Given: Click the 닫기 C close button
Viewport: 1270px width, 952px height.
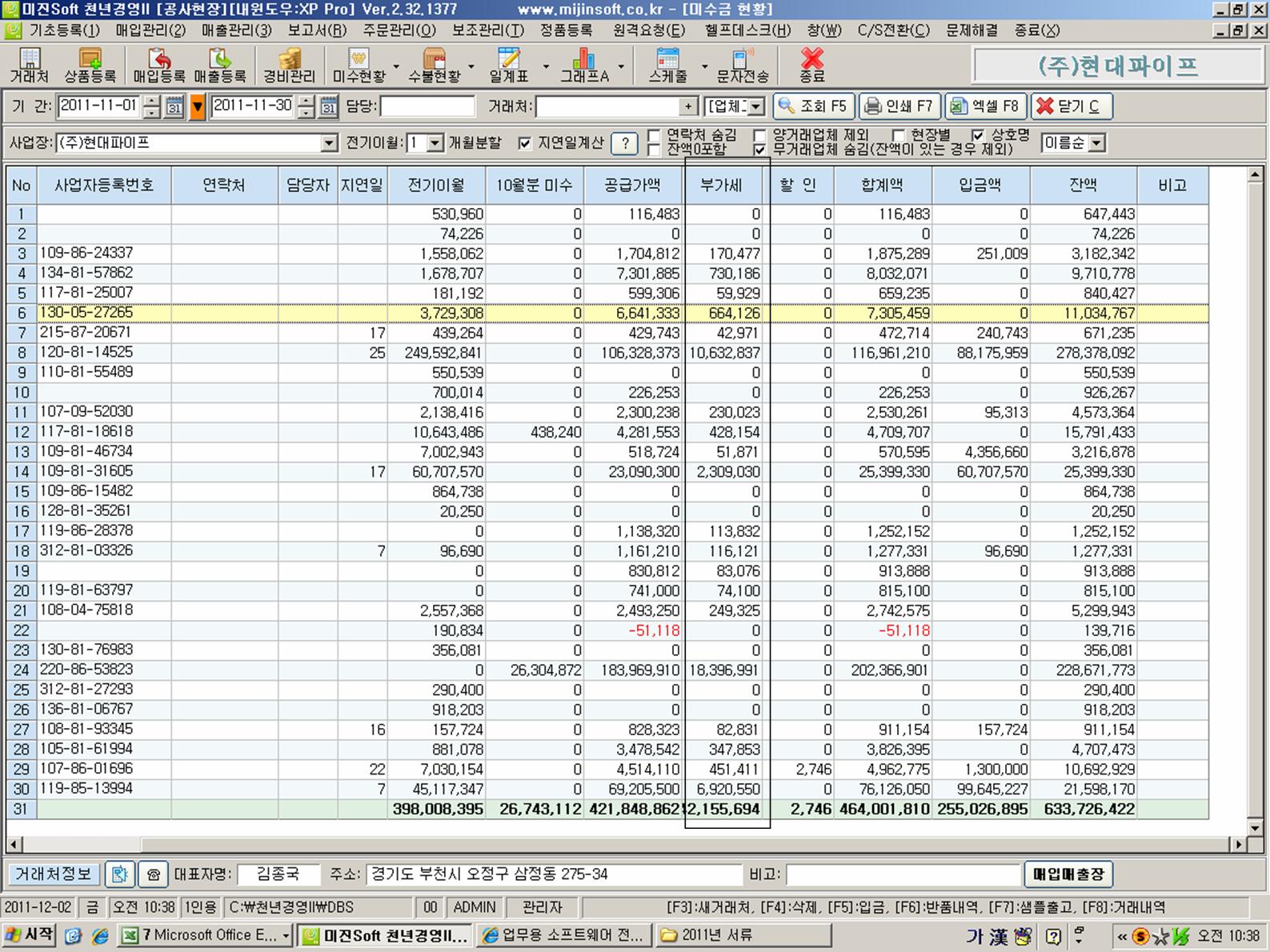Looking at the screenshot, I should click(x=1071, y=106).
